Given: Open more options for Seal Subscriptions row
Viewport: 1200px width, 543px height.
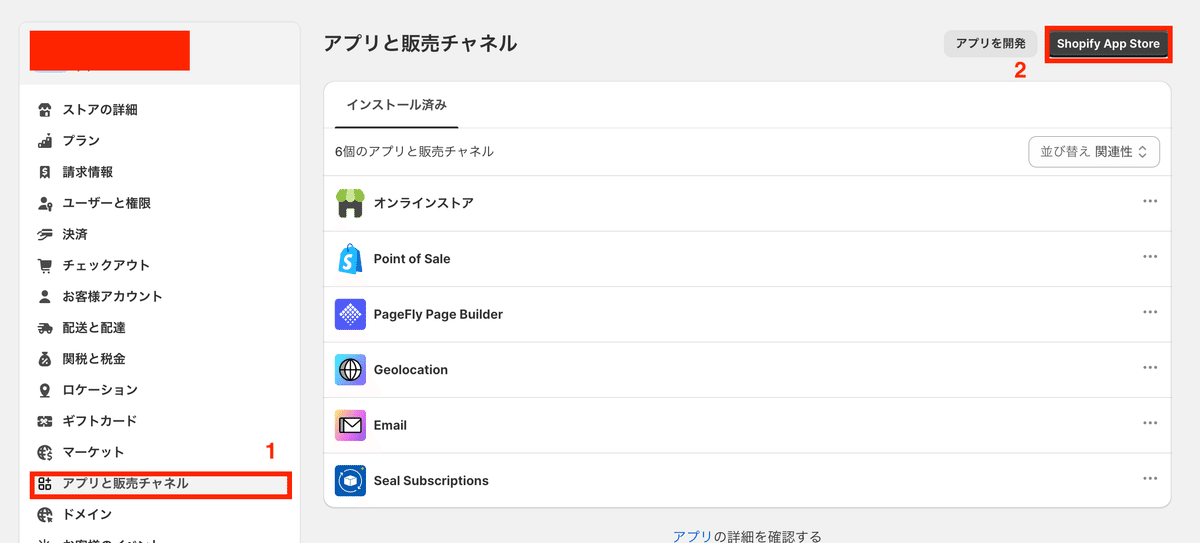Looking at the screenshot, I should point(1150,479).
